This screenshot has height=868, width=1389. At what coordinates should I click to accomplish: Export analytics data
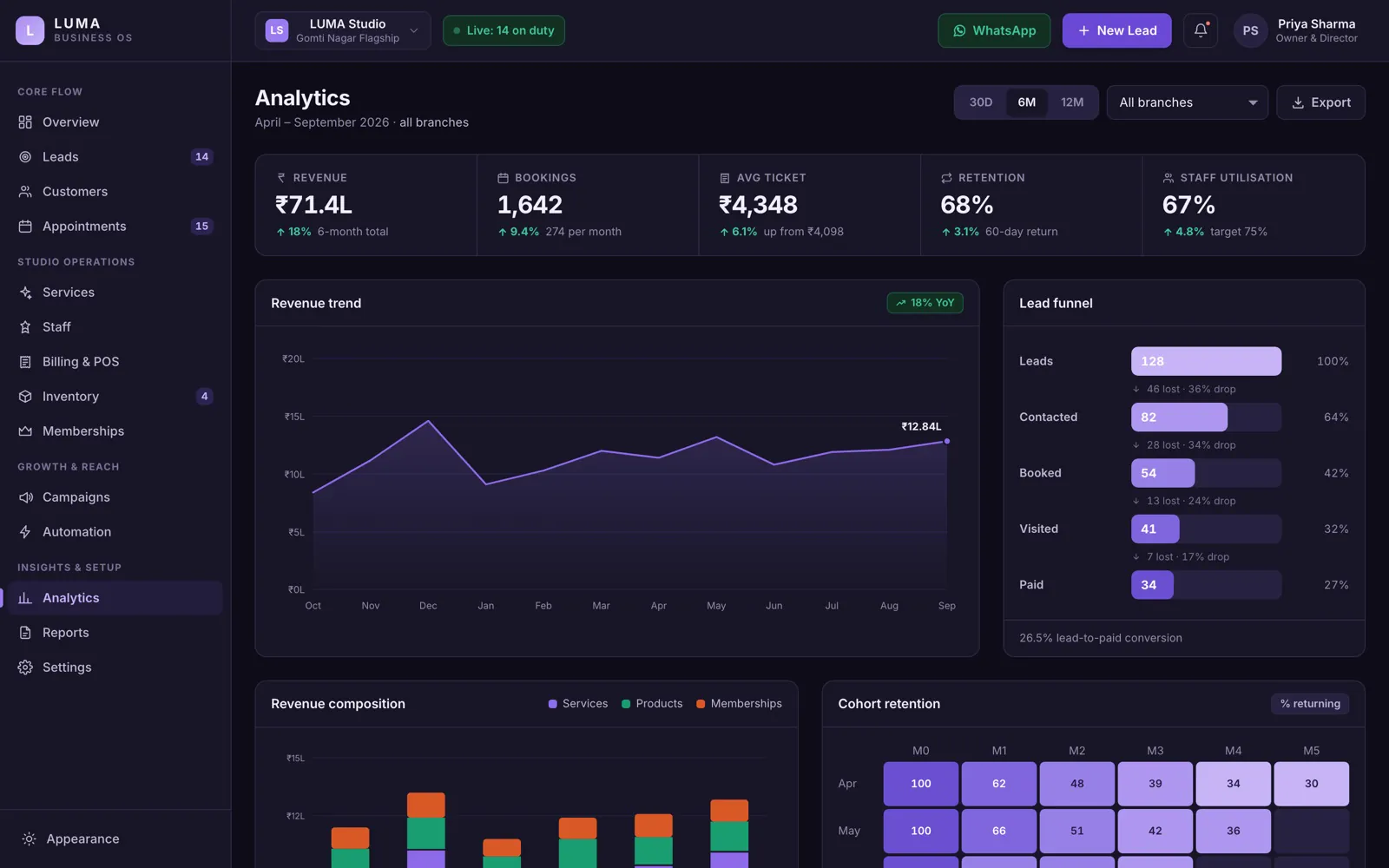[x=1320, y=102]
